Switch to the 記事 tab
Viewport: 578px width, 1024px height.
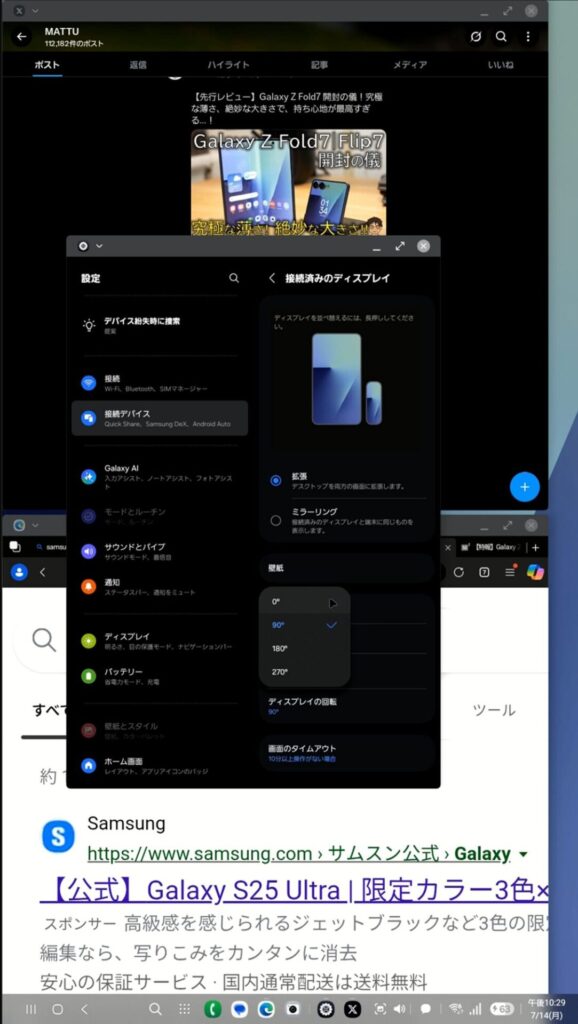coord(319,65)
